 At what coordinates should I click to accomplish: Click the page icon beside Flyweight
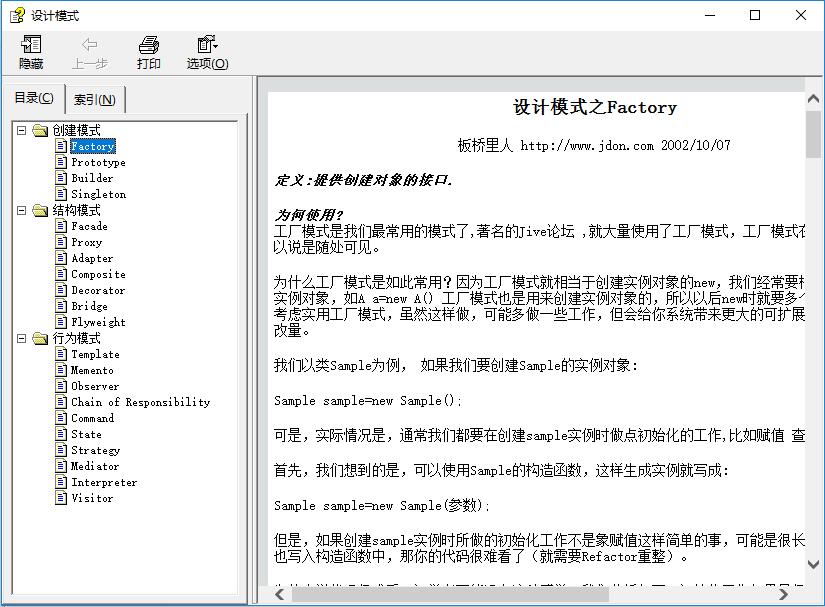click(x=62, y=321)
